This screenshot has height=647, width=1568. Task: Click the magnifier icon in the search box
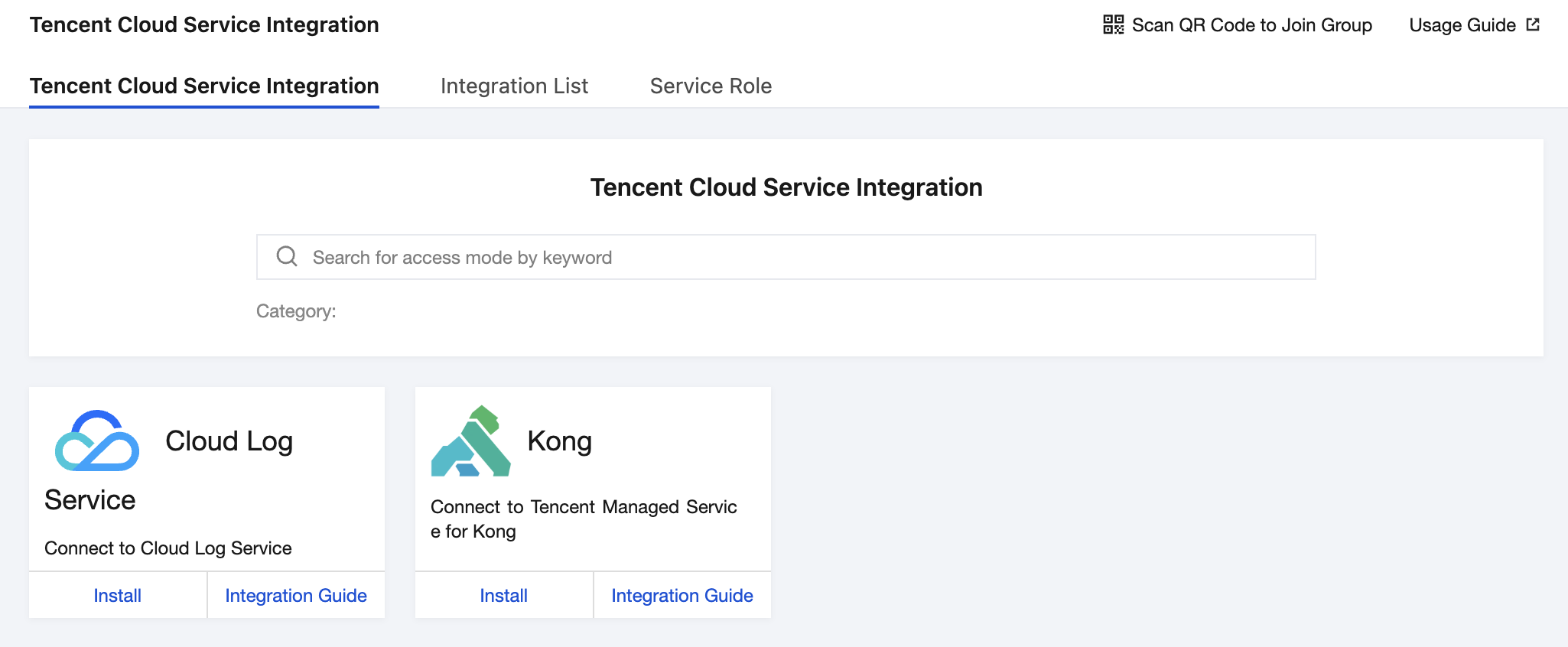[x=287, y=256]
